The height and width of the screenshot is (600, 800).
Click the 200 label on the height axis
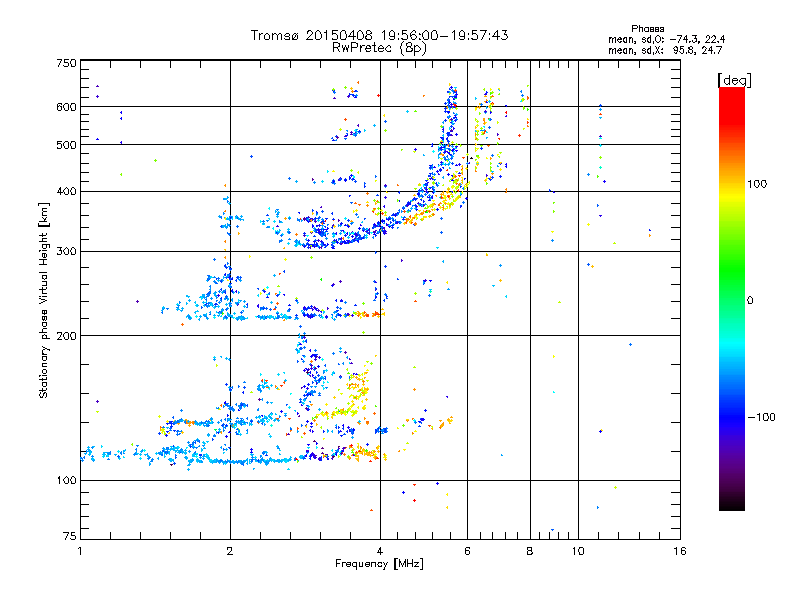66,336
